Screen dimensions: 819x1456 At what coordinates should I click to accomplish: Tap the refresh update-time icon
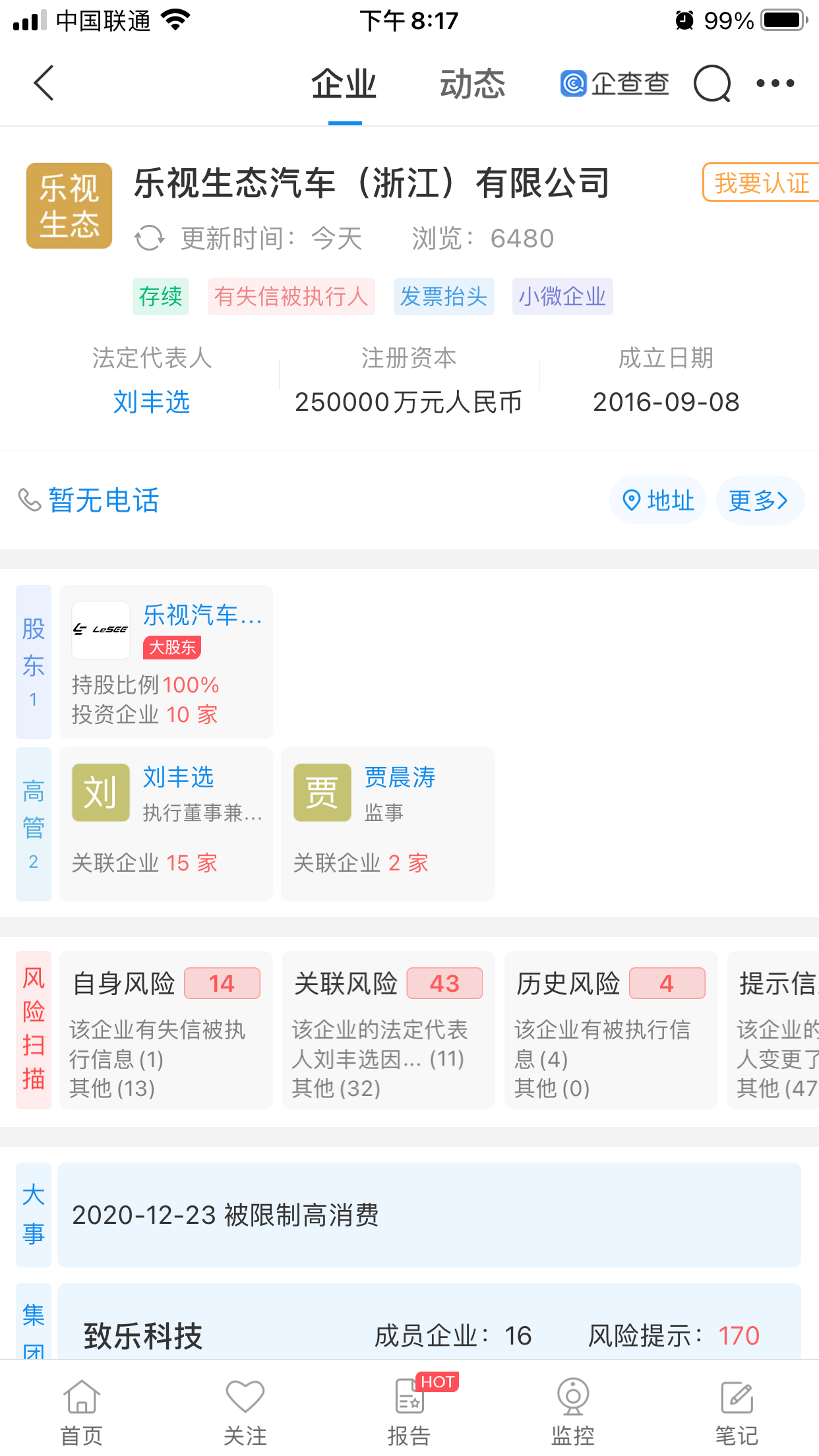[x=149, y=238]
